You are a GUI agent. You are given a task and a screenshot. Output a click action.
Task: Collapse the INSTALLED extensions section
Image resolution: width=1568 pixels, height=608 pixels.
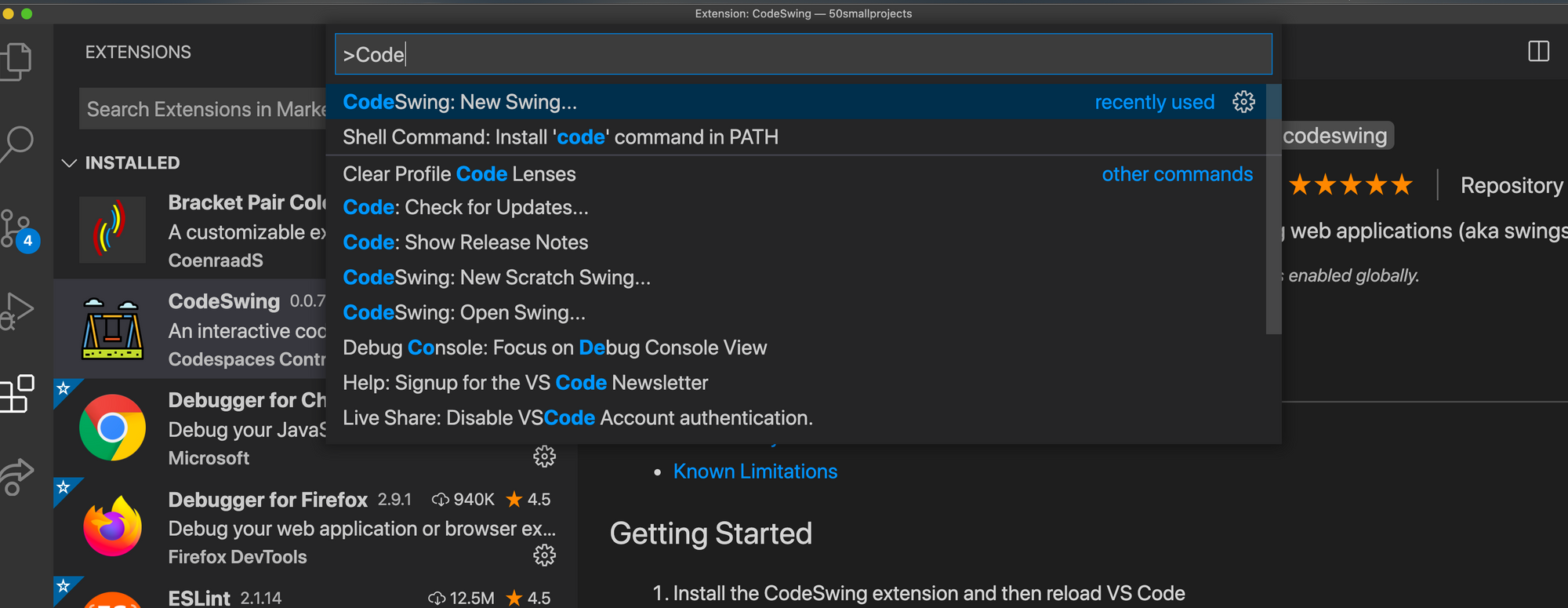pyautogui.click(x=69, y=163)
